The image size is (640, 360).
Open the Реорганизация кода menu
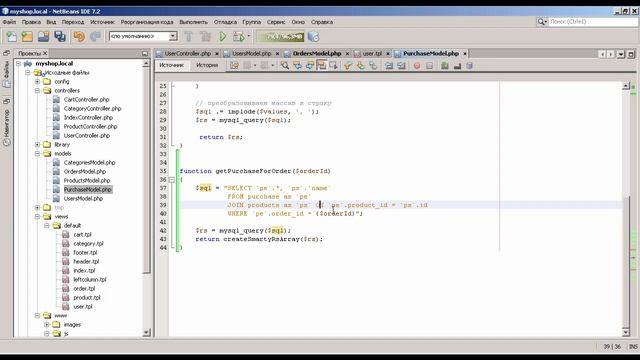(147, 22)
